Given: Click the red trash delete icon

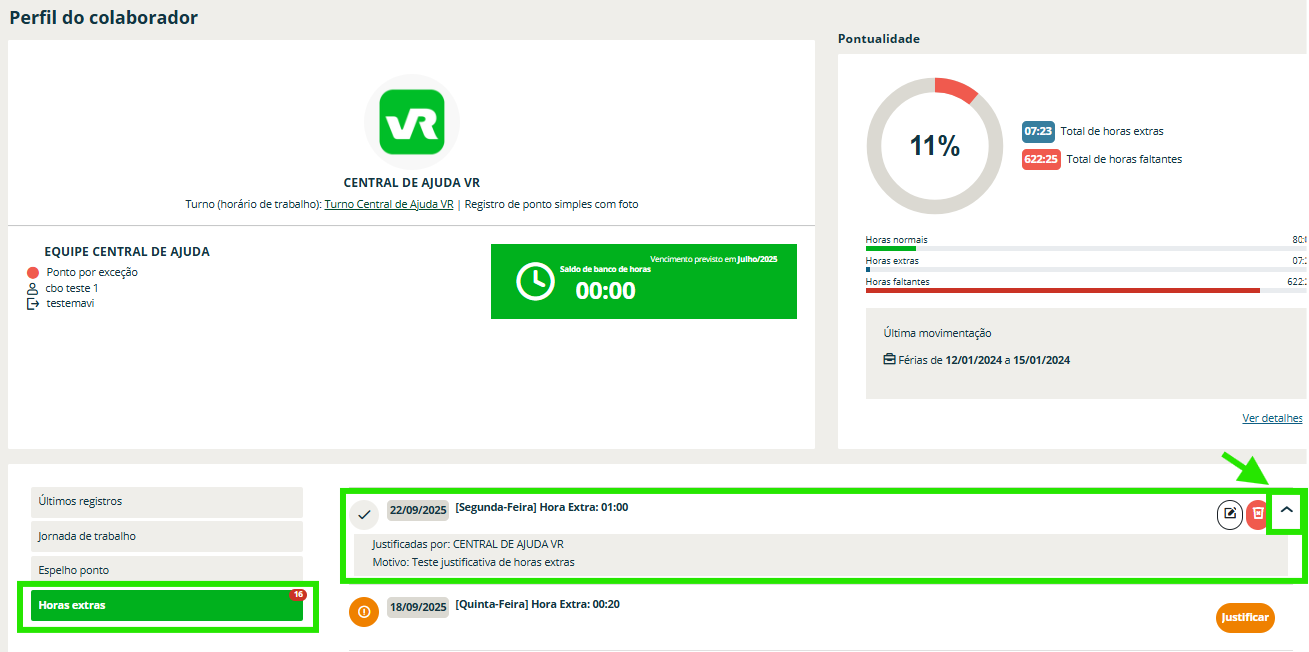Looking at the screenshot, I should [1257, 514].
